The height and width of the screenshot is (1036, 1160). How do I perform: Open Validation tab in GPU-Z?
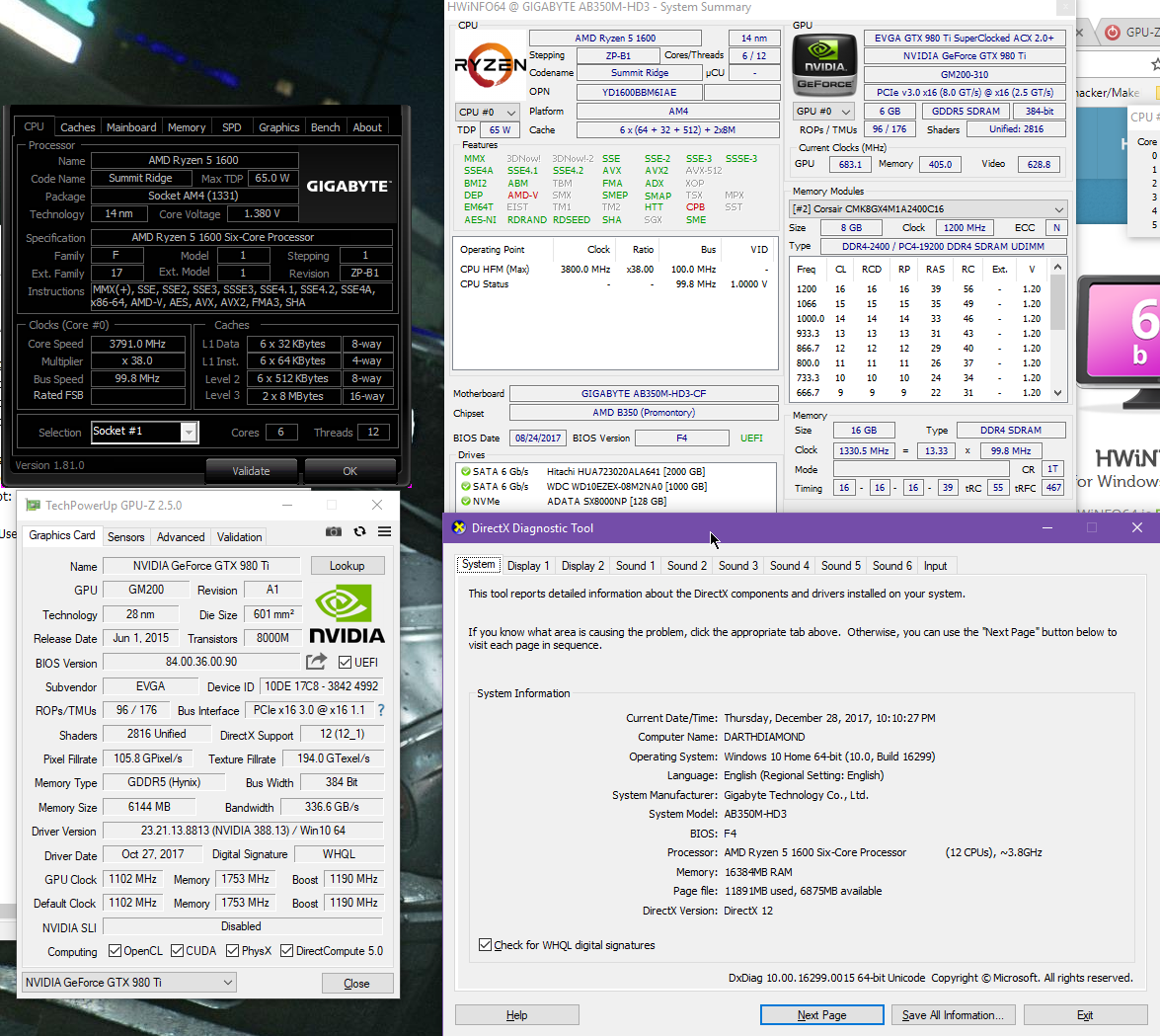pyautogui.click(x=239, y=536)
